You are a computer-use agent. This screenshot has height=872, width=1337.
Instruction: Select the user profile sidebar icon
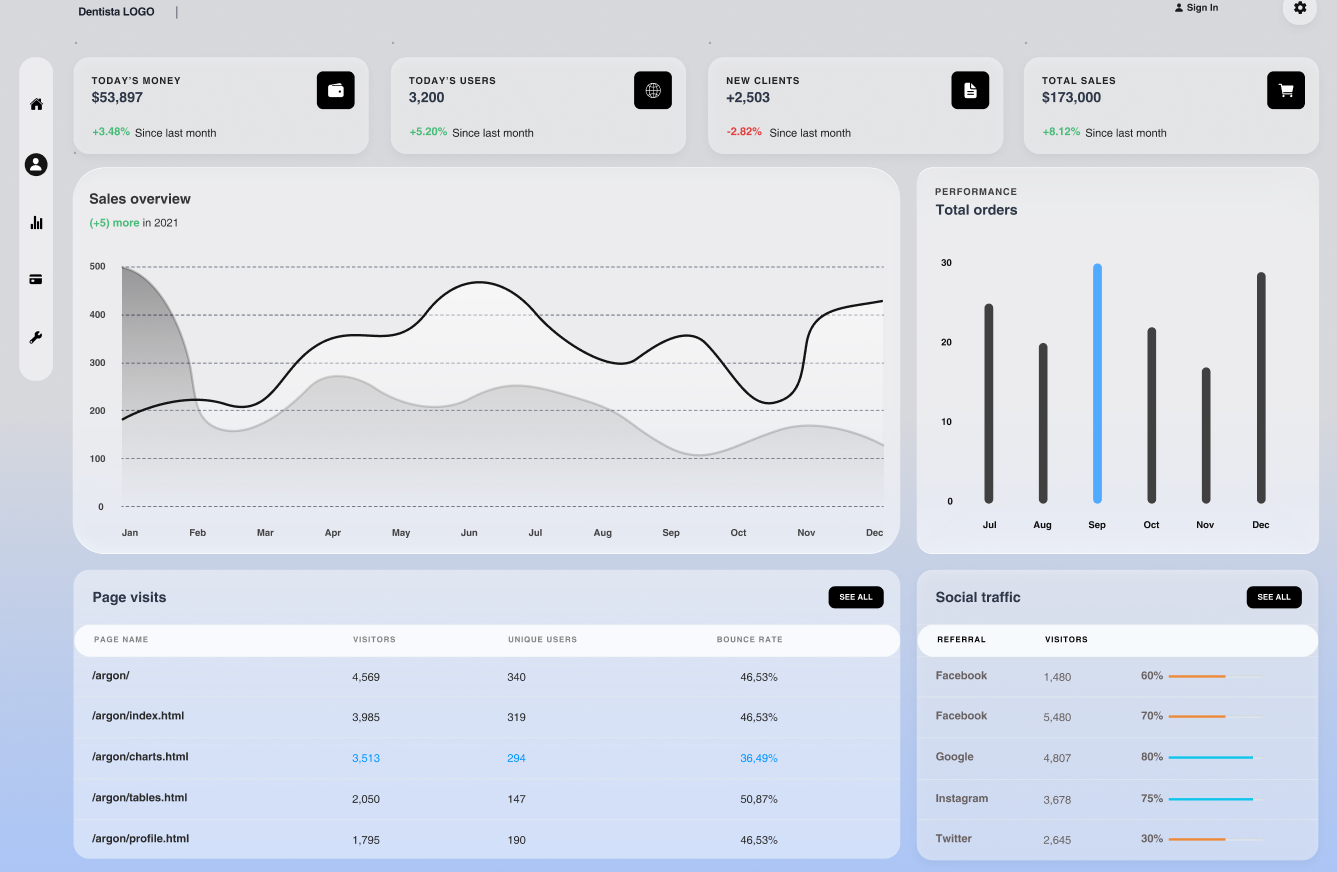point(36,164)
